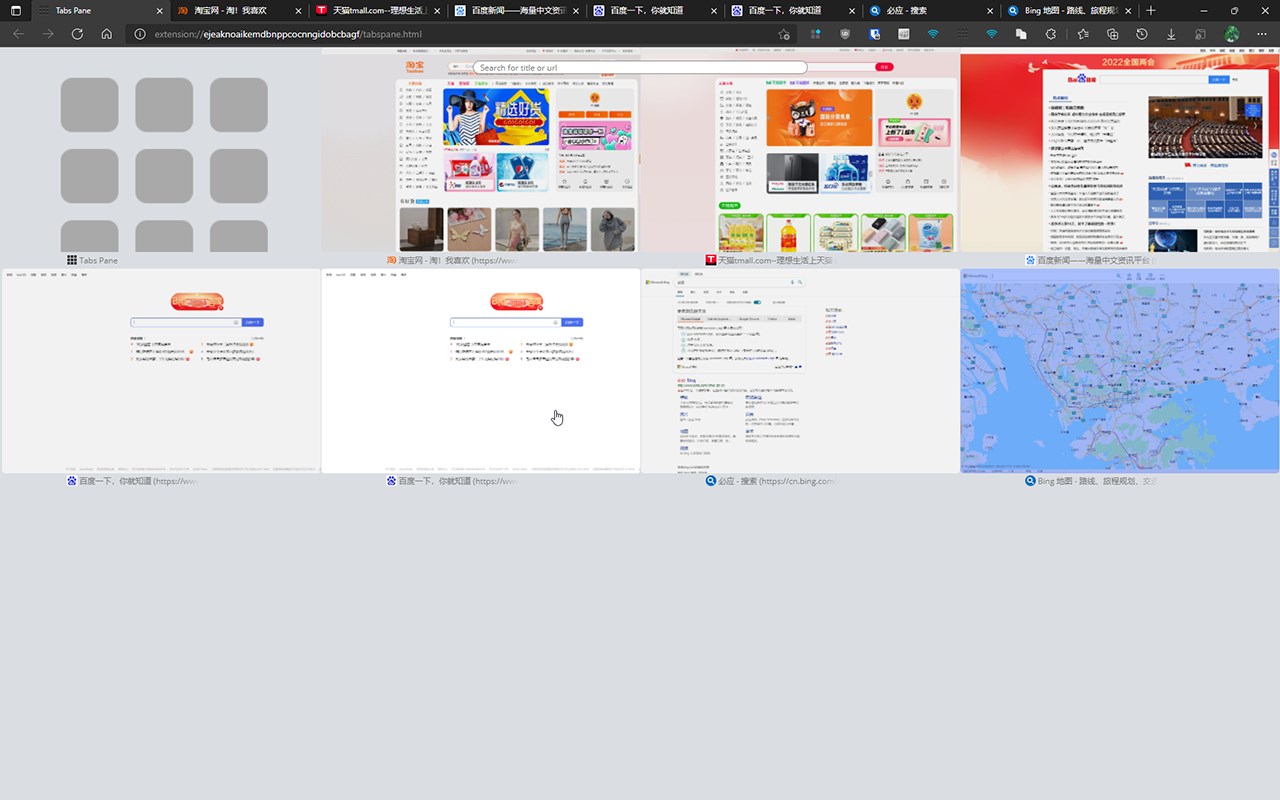This screenshot has height=800, width=1280.
Task: View site information icon in address bar
Action: (140, 34)
